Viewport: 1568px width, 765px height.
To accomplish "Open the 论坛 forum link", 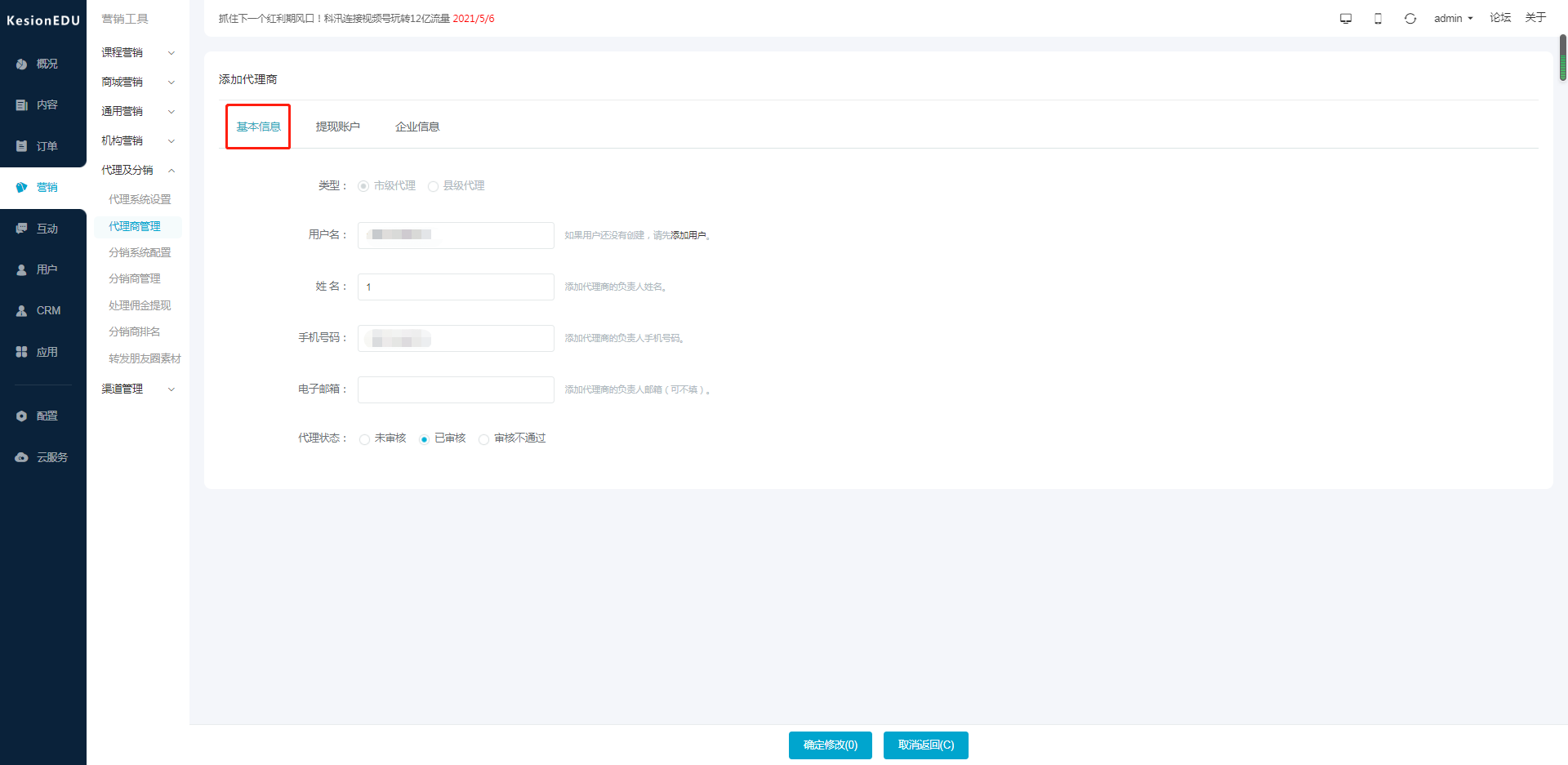I will (x=1500, y=17).
